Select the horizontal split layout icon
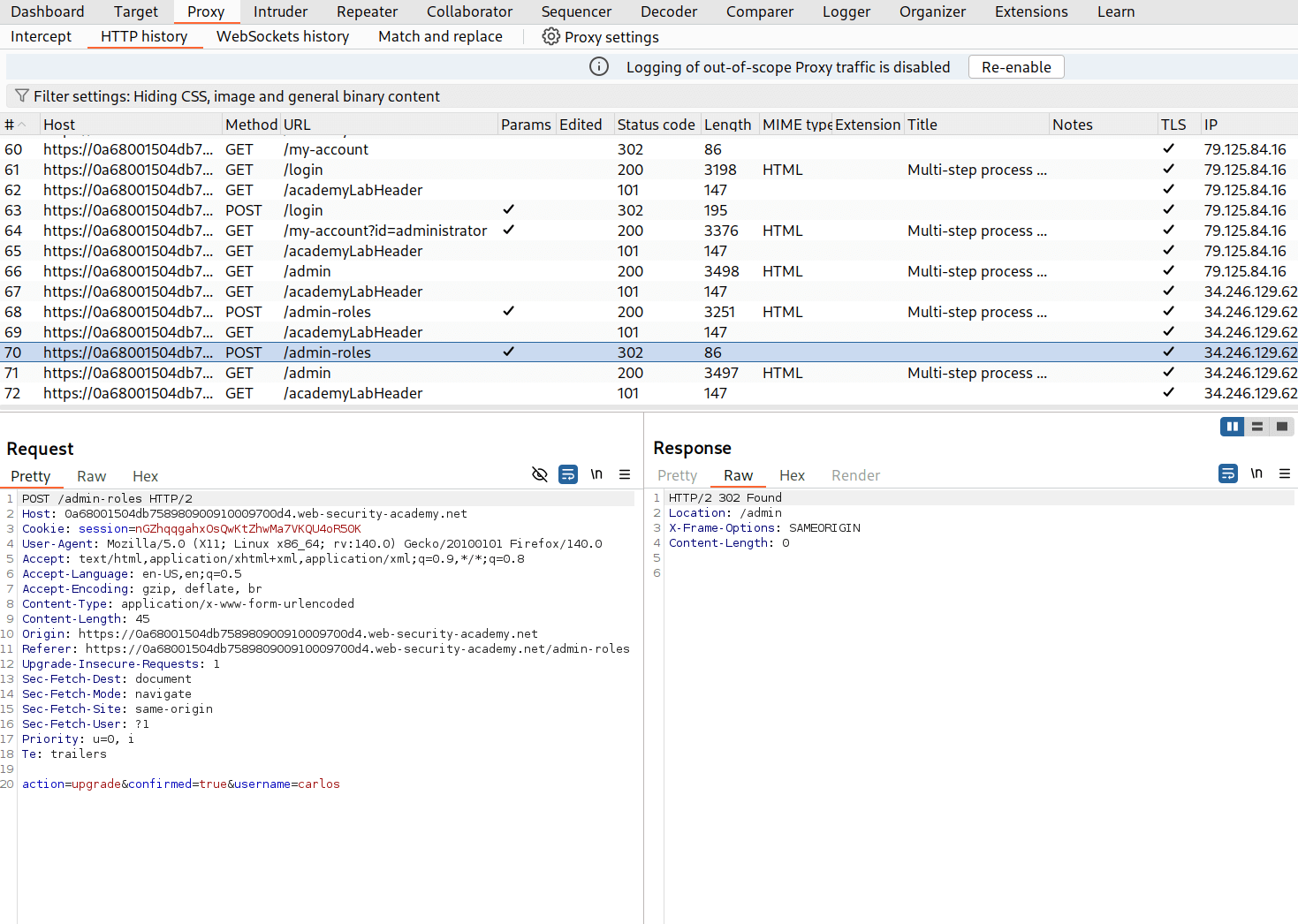The height and width of the screenshot is (924, 1298). click(1256, 426)
